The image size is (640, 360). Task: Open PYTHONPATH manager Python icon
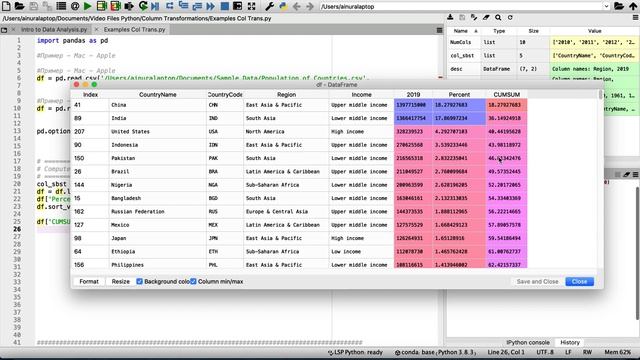pos(283,6)
